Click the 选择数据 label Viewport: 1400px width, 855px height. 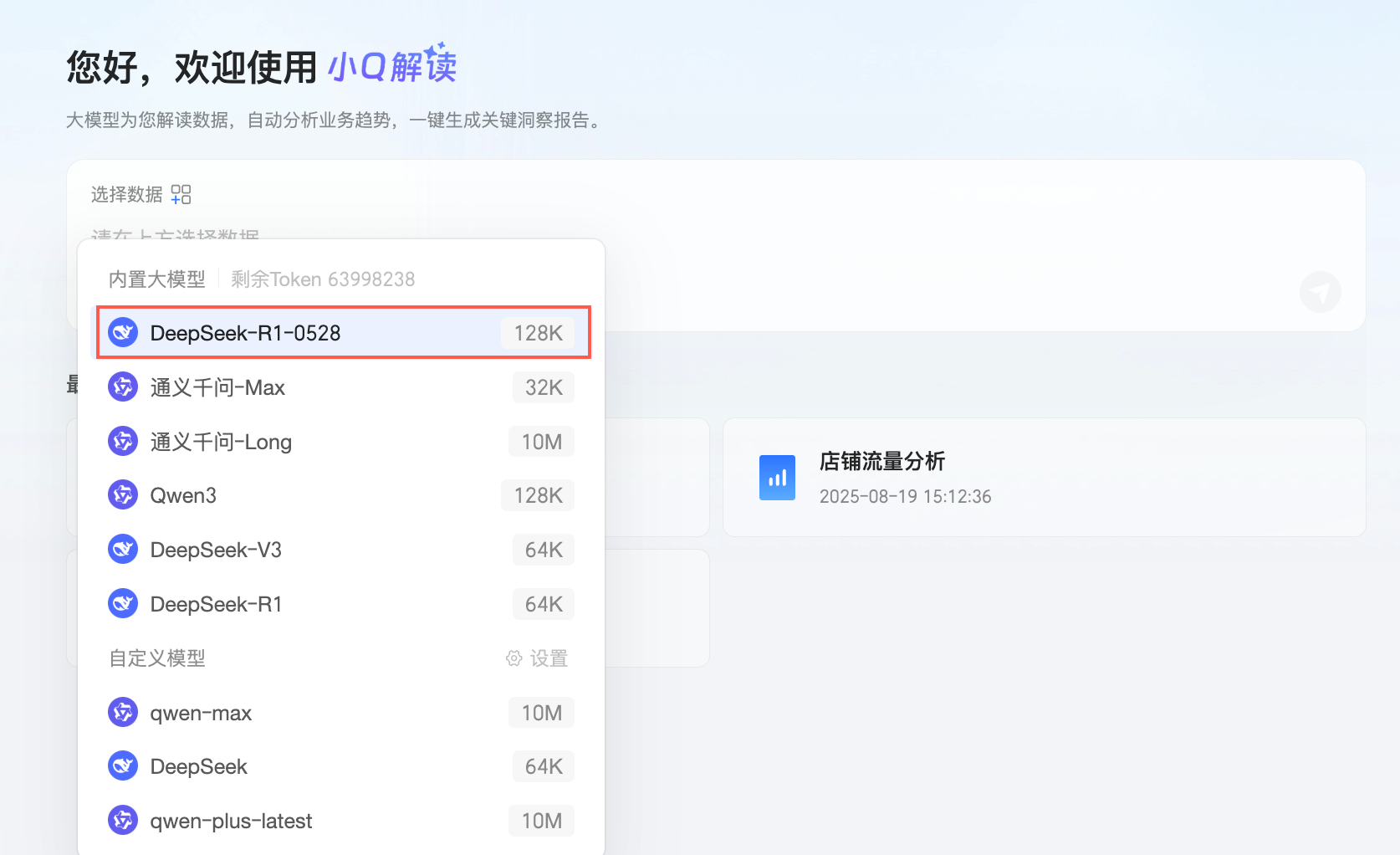[x=127, y=195]
